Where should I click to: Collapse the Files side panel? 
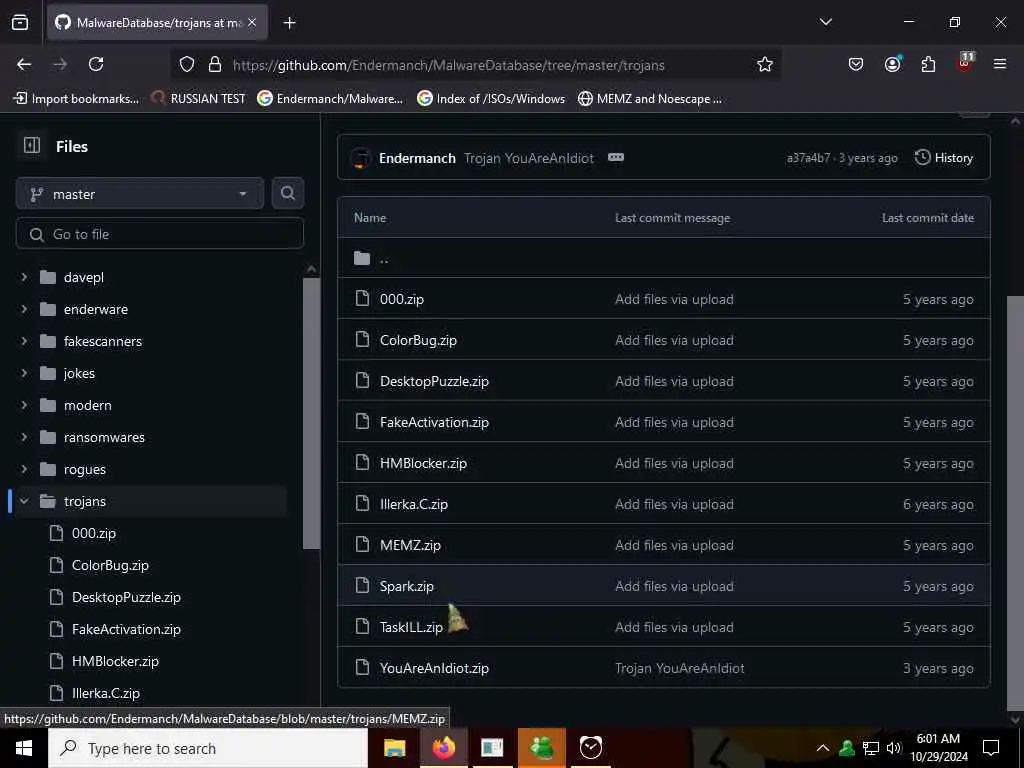(x=31, y=145)
